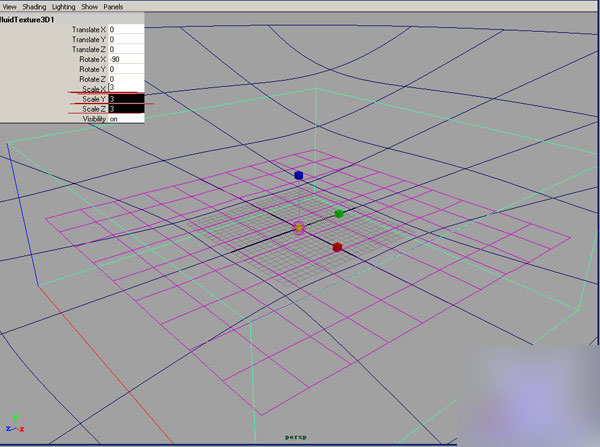600x447 pixels.
Task: Open the Show menu
Action: click(89, 7)
